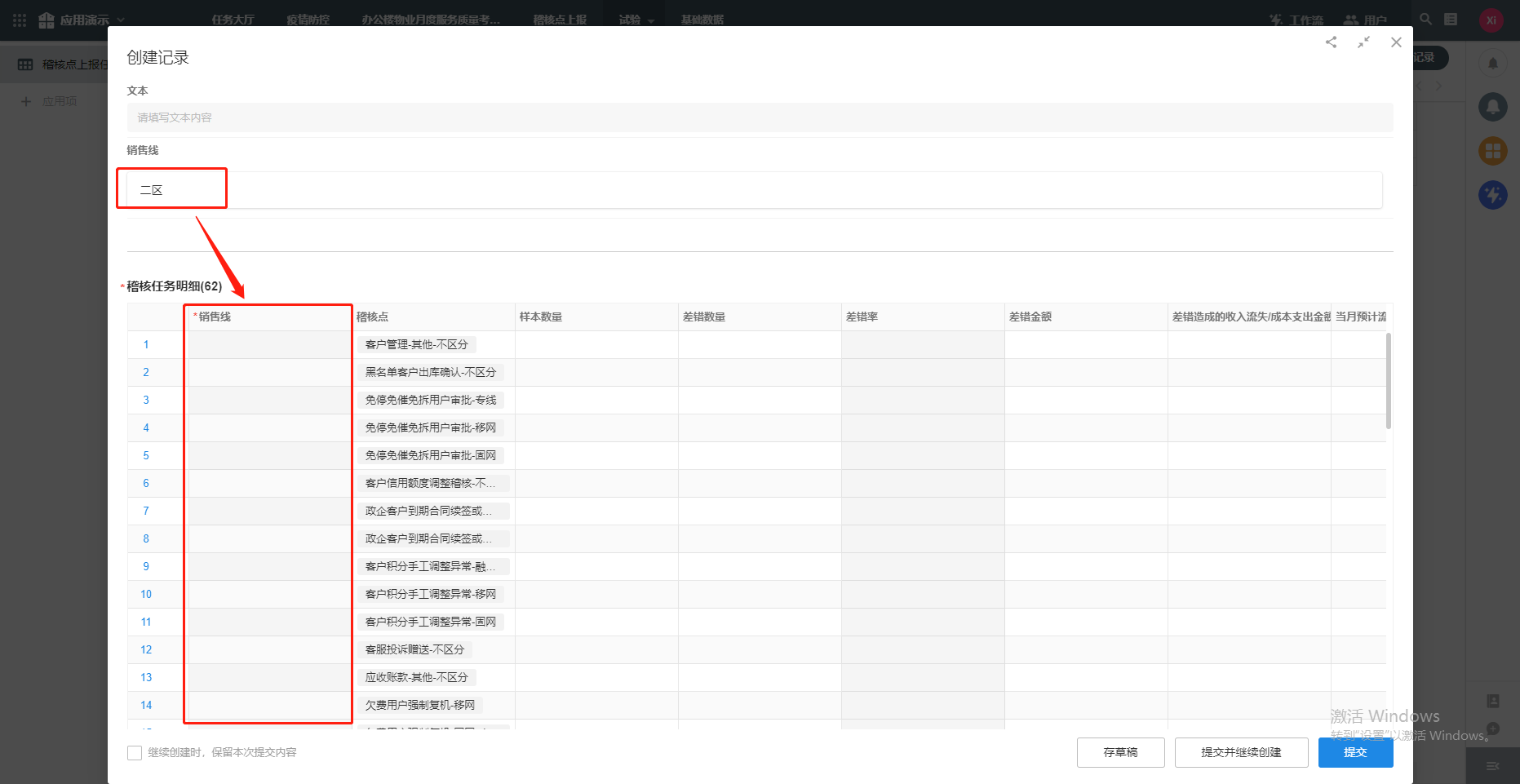Switch to the 疫情防控 tab
Screen dimensions: 1520x784
pyautogui.click(x=308, y=20)
